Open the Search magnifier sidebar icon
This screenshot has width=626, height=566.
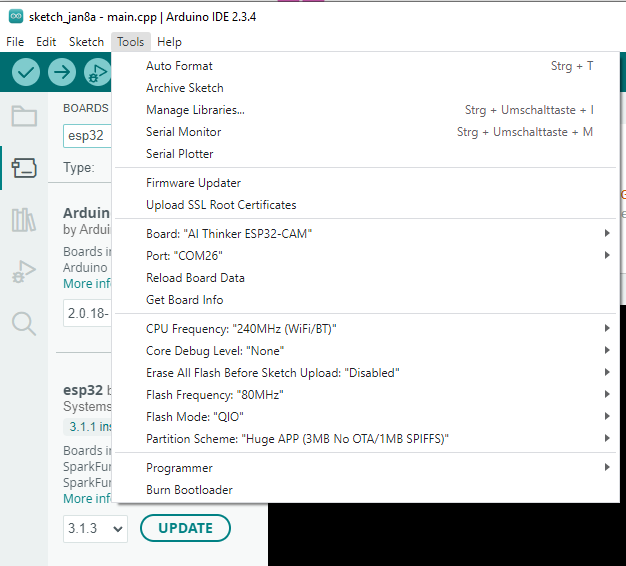[x=24, y=323]
